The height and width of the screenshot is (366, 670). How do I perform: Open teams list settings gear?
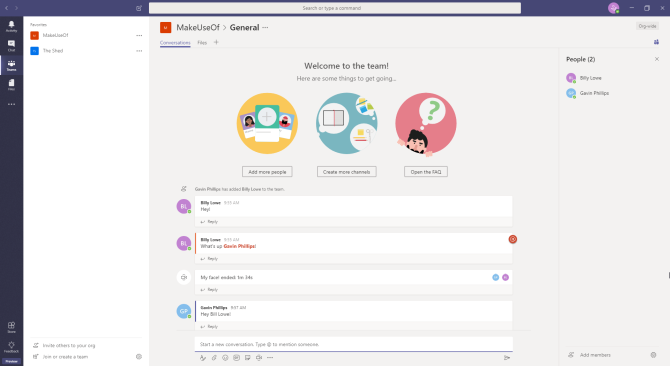139,357
